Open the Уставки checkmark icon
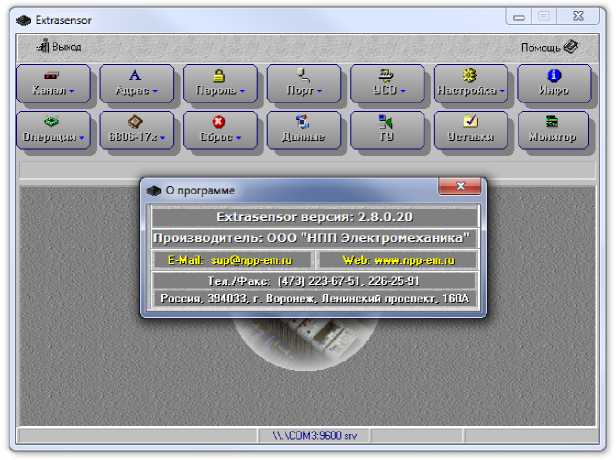The image size is (616, 460). 470,121
